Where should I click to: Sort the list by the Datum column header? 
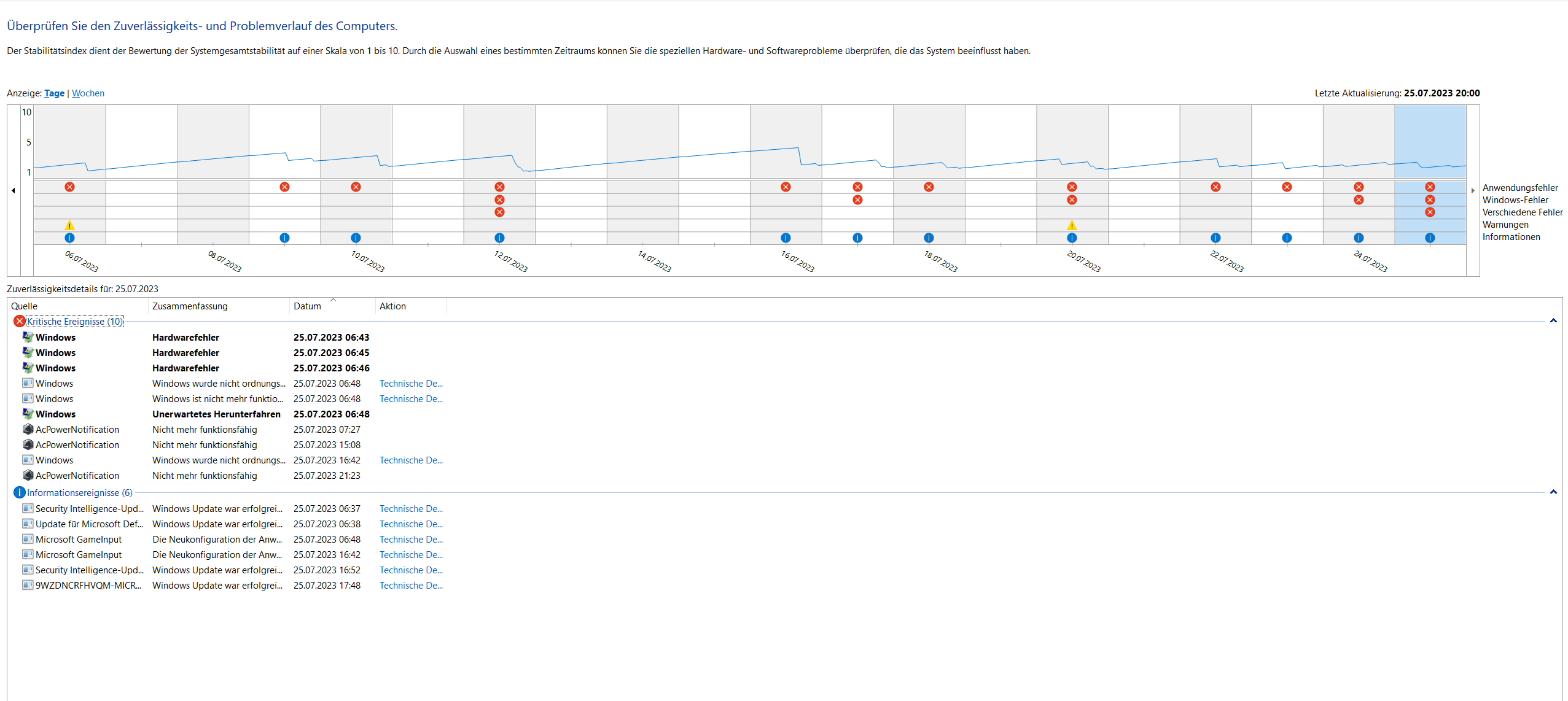click(x=307, y=306)
